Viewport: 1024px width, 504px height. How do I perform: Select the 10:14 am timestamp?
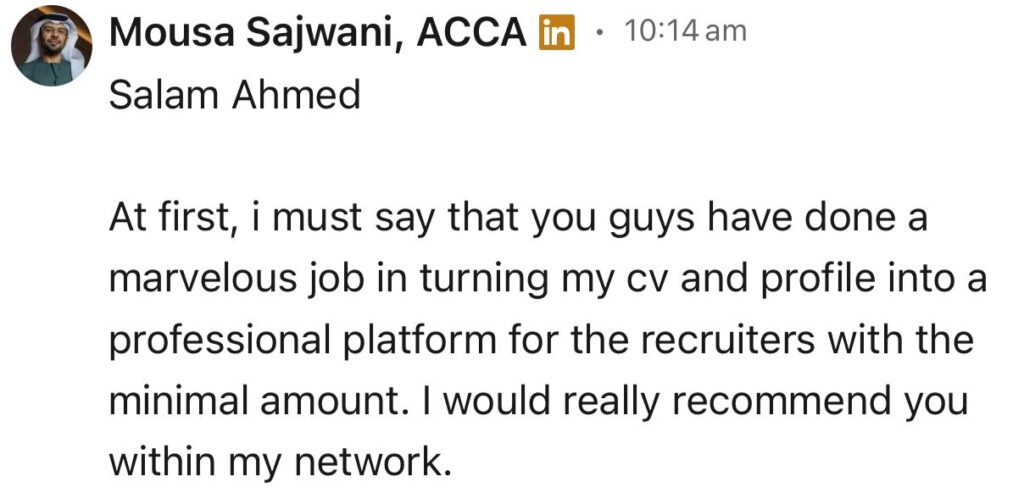coord(685,31)
